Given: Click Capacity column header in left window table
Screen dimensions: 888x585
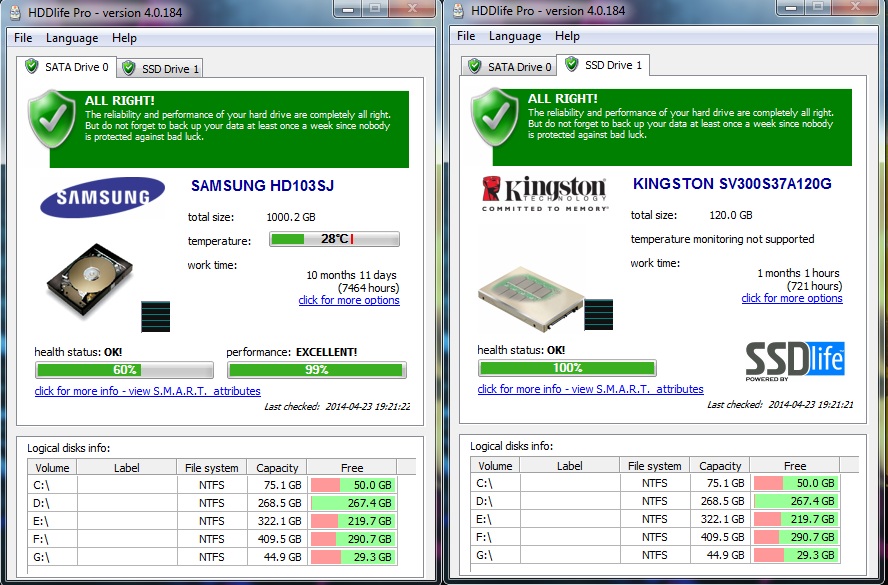Looking at the screenshot, I should (x=277, y=468).
